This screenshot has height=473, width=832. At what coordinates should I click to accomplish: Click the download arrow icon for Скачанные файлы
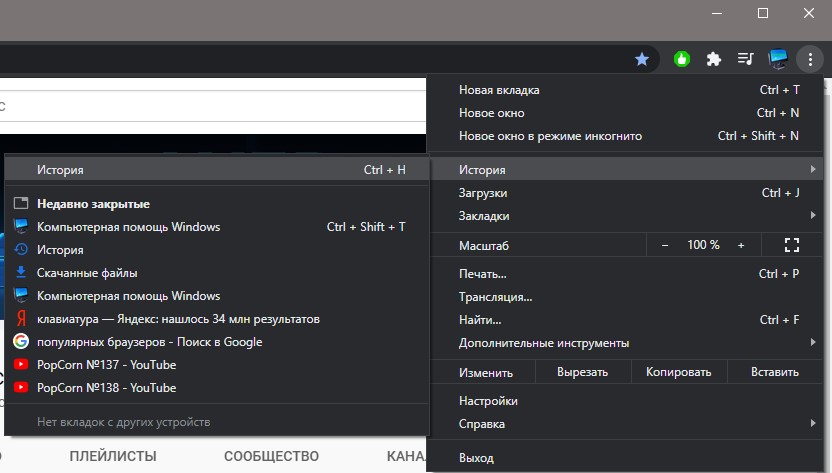[x=21, y=272]
